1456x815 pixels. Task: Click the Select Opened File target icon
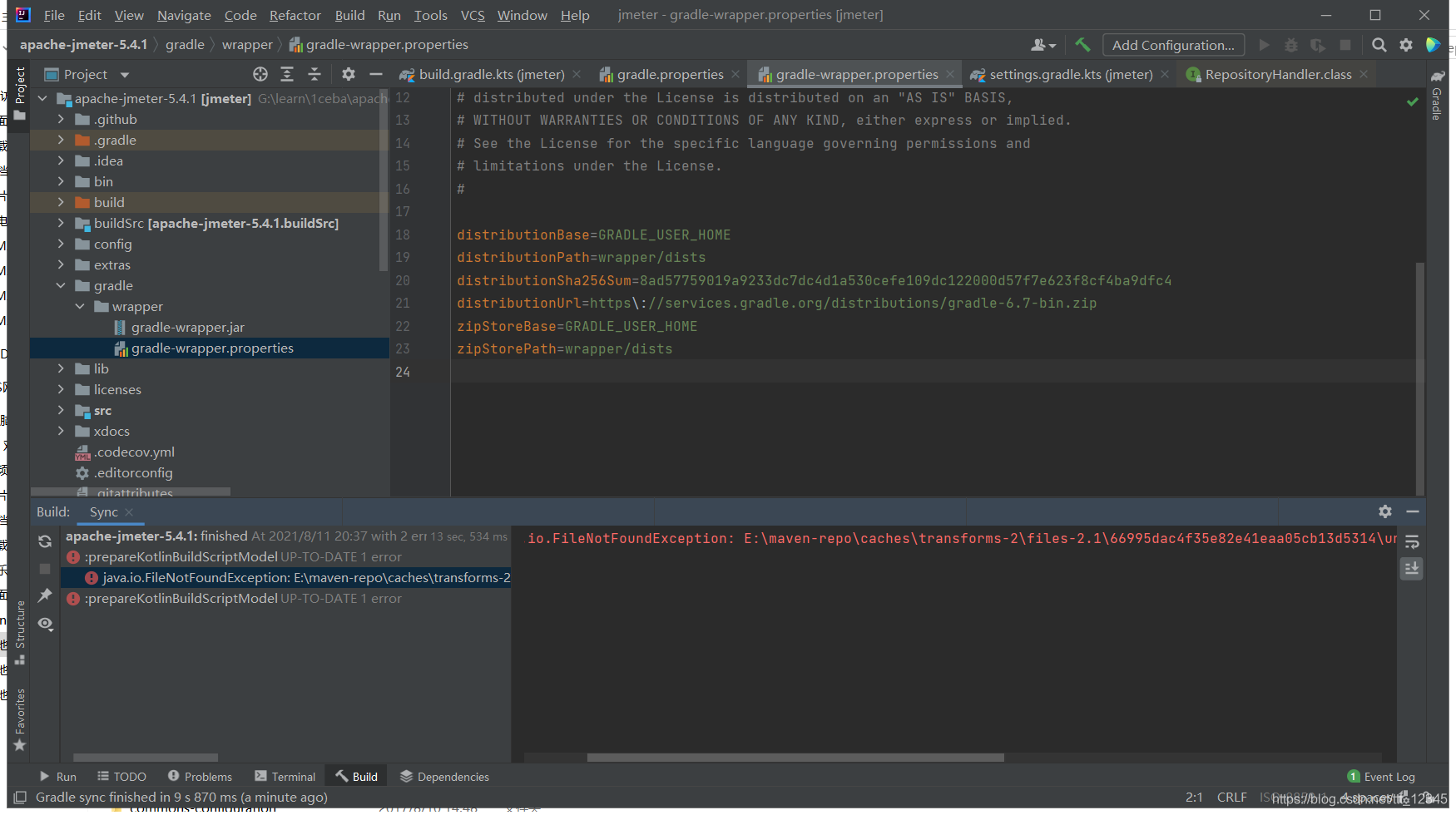(x=260, y=74)
